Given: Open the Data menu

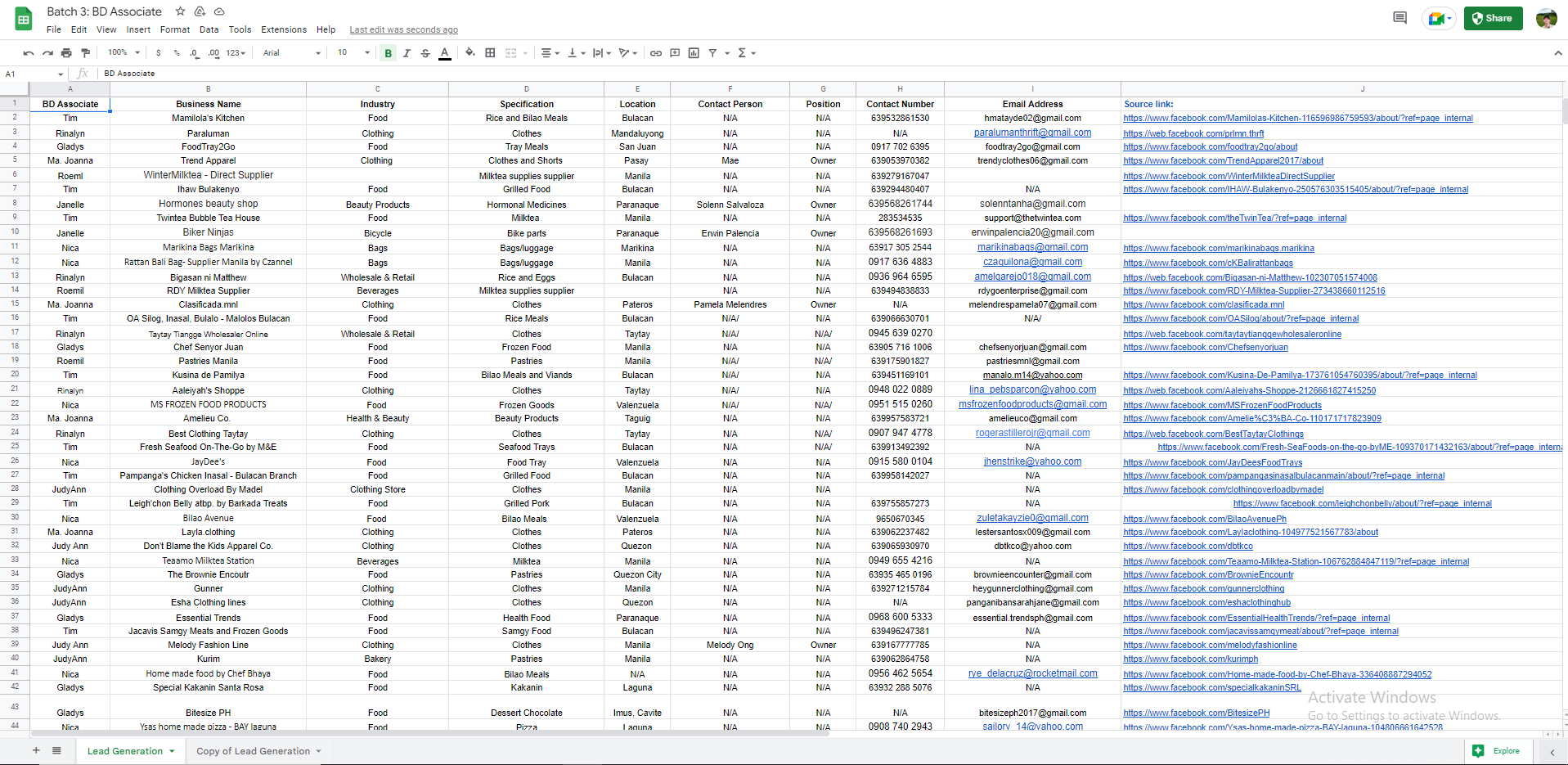Looking at the screenshot, I should pyautogui.click(x=209, y=29).
